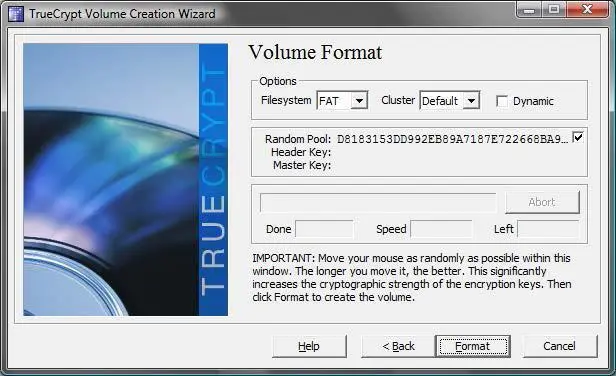The image size is (616, 376).
Task: Click the Left time field
Action: click(548, 229)
